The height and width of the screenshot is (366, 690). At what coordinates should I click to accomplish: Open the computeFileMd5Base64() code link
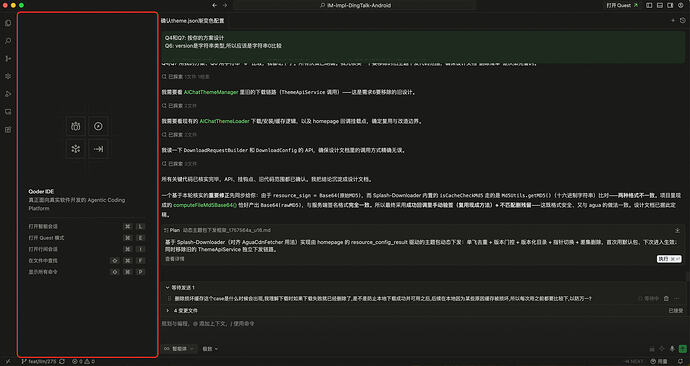point(205,205)
